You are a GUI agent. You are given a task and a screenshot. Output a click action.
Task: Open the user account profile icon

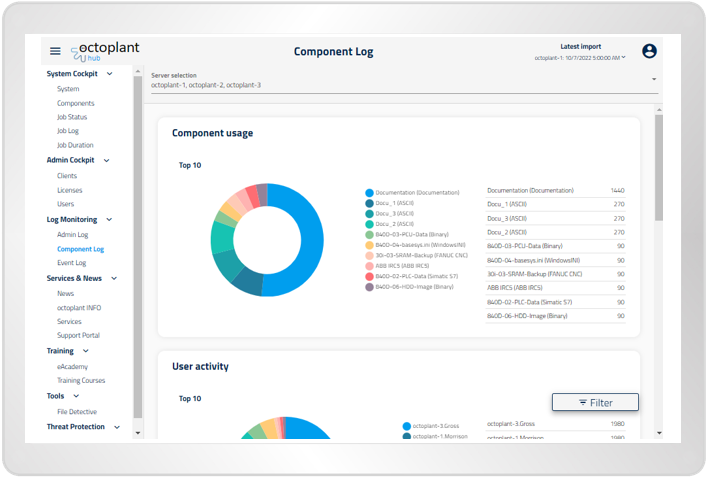(x=649, y=51)
